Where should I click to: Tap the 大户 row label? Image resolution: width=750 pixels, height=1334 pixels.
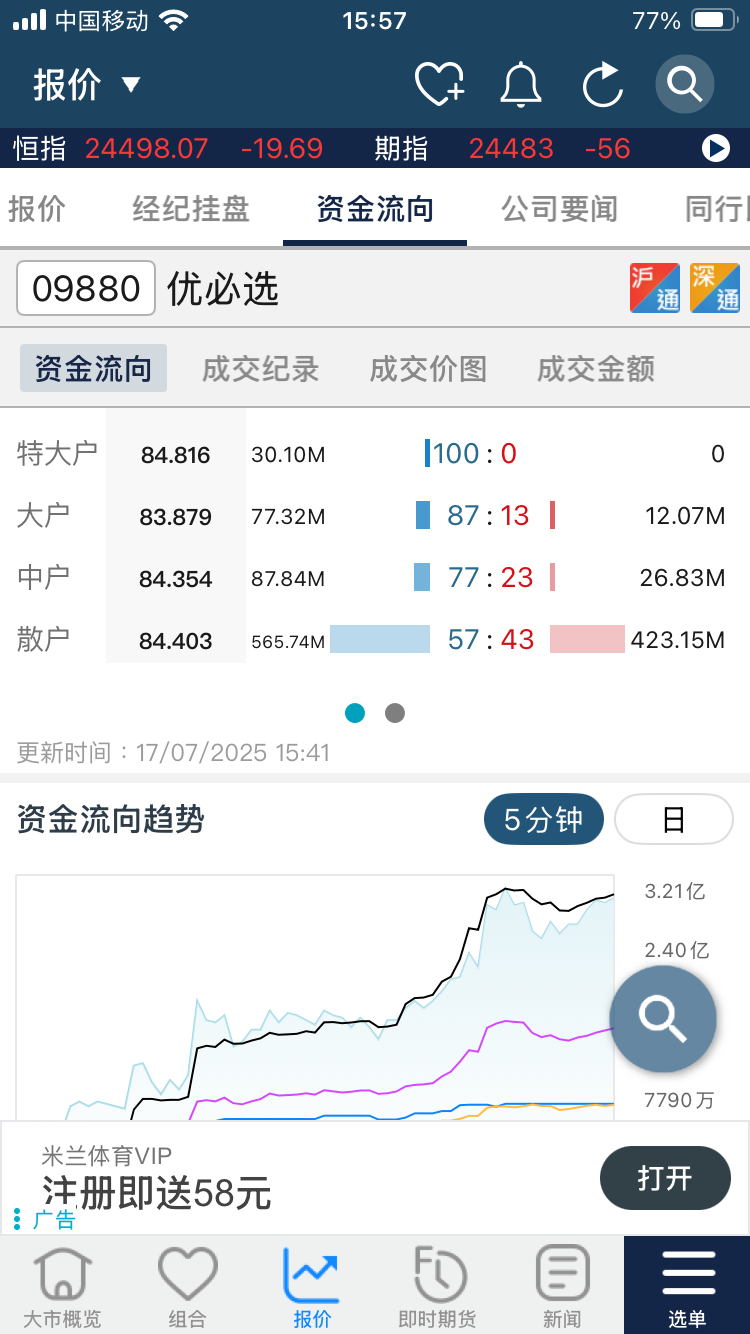[x=43, y=516]
